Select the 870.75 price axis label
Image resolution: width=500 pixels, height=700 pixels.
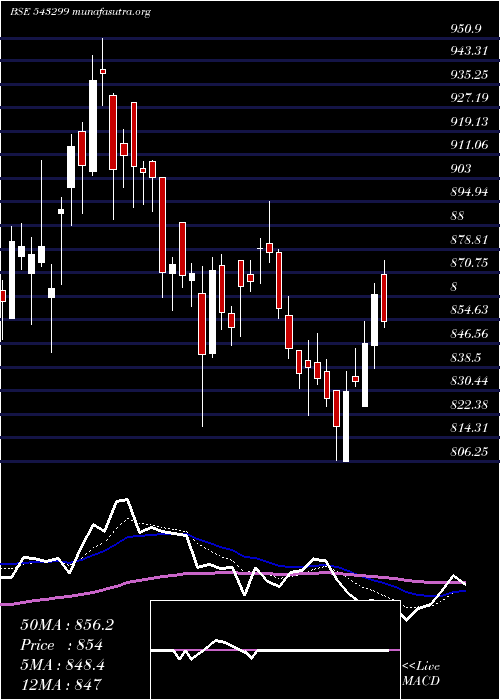(469, 263)
